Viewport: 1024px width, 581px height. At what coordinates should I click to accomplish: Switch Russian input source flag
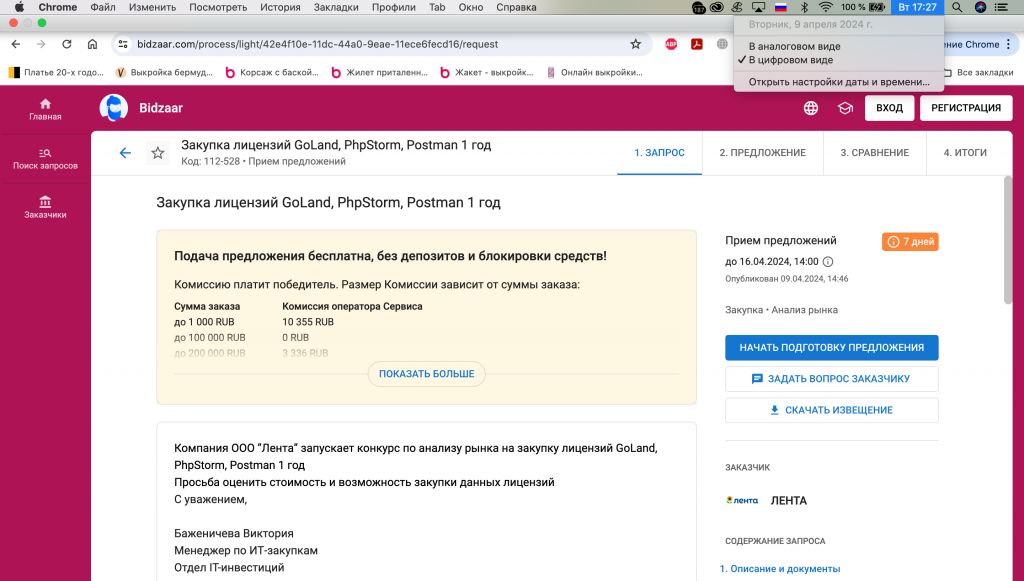click(x=780, y=7)
